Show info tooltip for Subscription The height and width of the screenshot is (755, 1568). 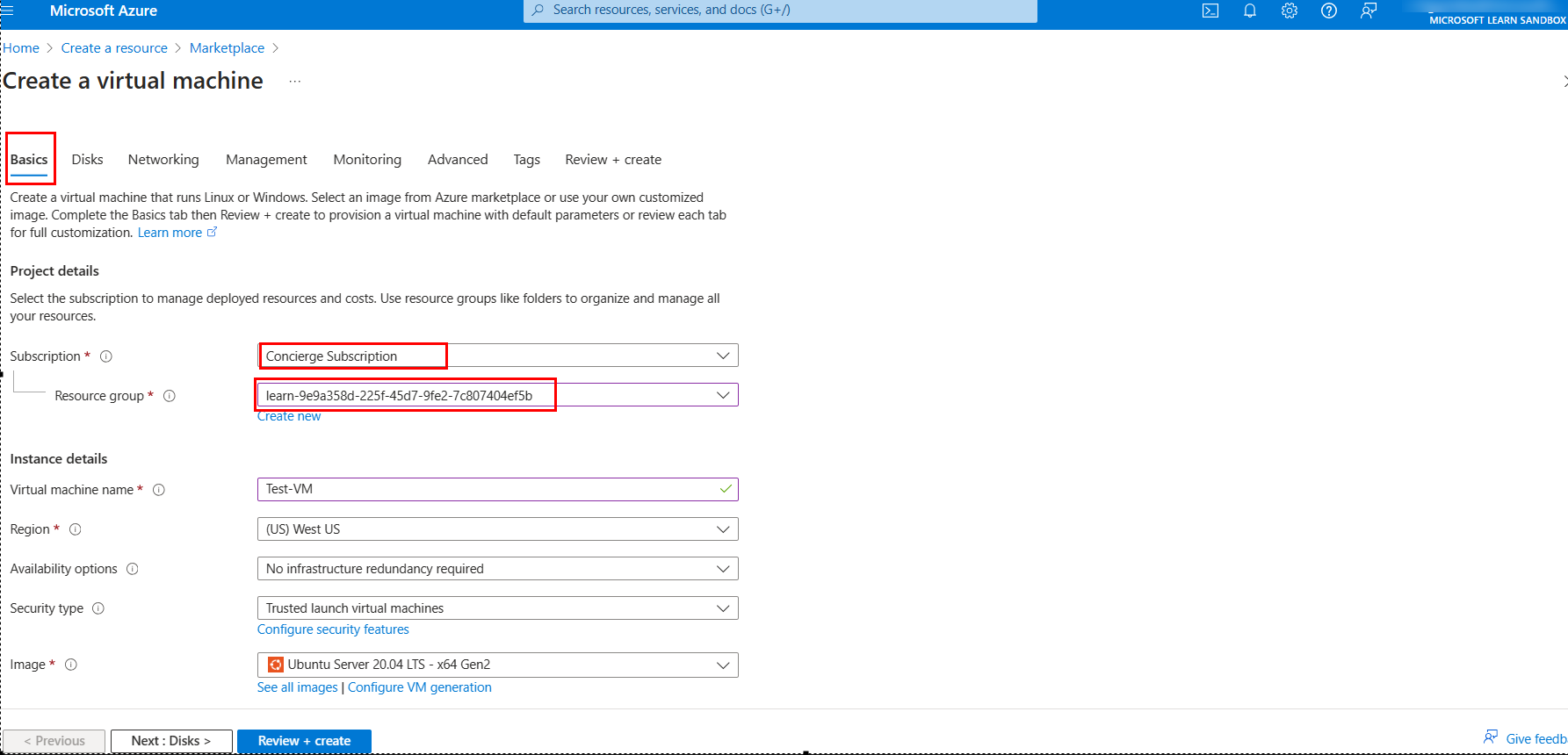point(106,356)
